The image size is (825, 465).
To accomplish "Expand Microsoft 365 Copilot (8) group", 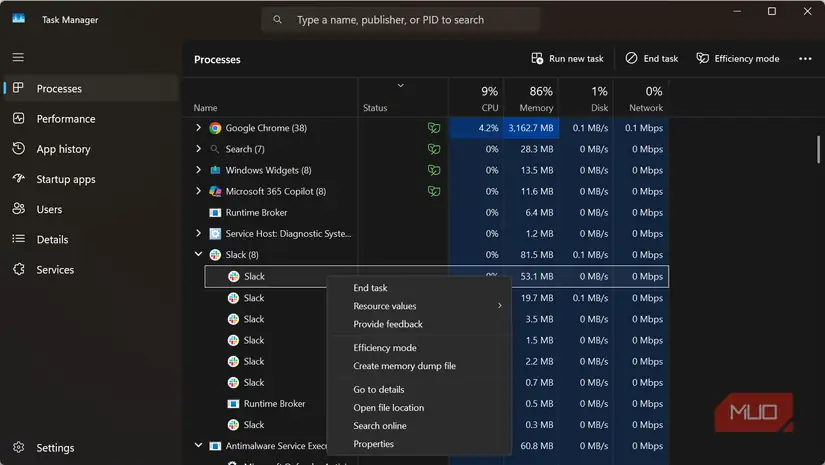I will point(198,190).
